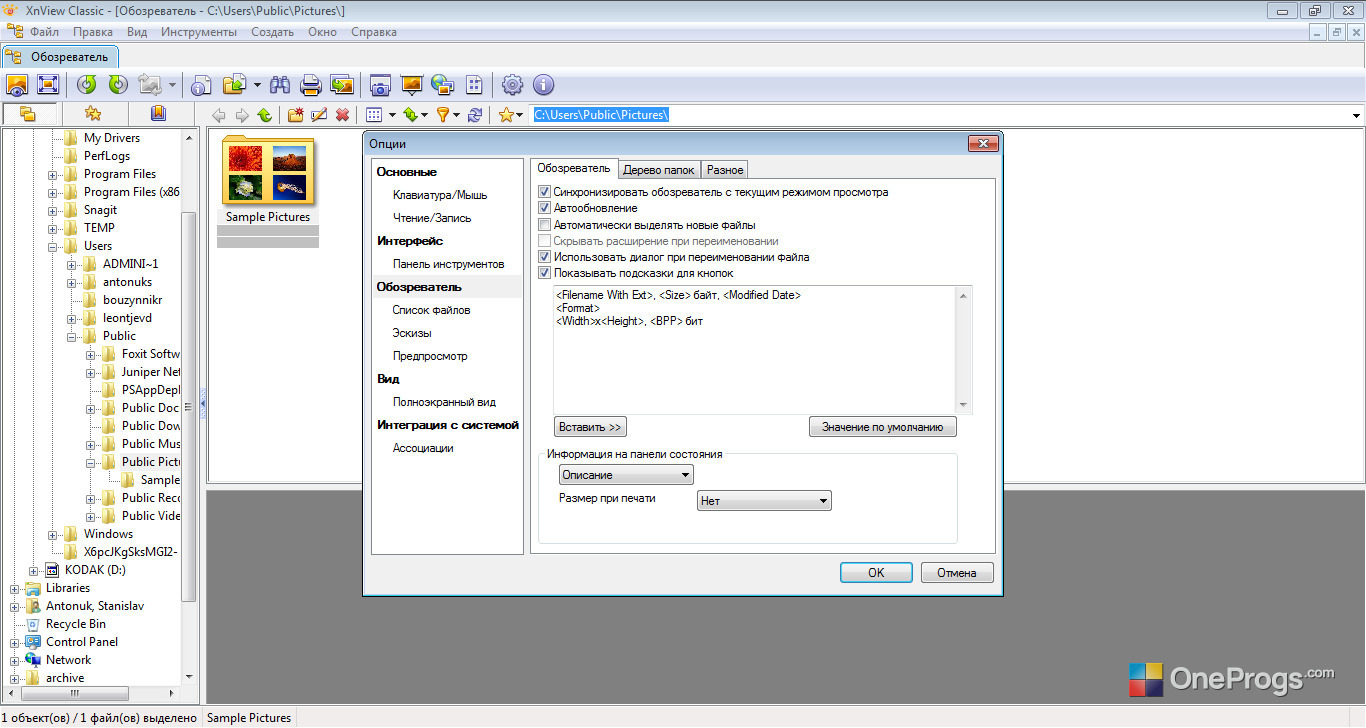The image size is (1366, 728).
Task: Select Эскизы in options list
Action: click(x=412, y=333)
